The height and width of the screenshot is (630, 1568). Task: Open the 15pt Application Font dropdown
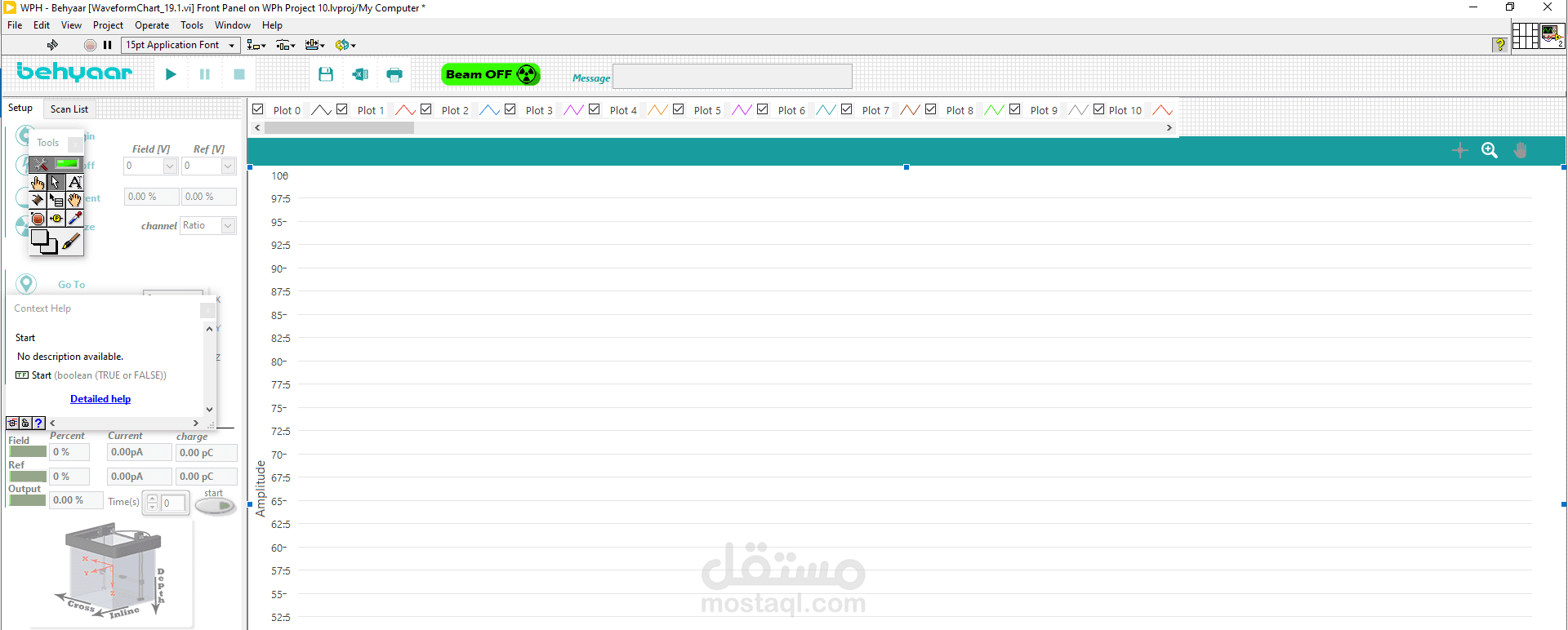pos(180,45)
